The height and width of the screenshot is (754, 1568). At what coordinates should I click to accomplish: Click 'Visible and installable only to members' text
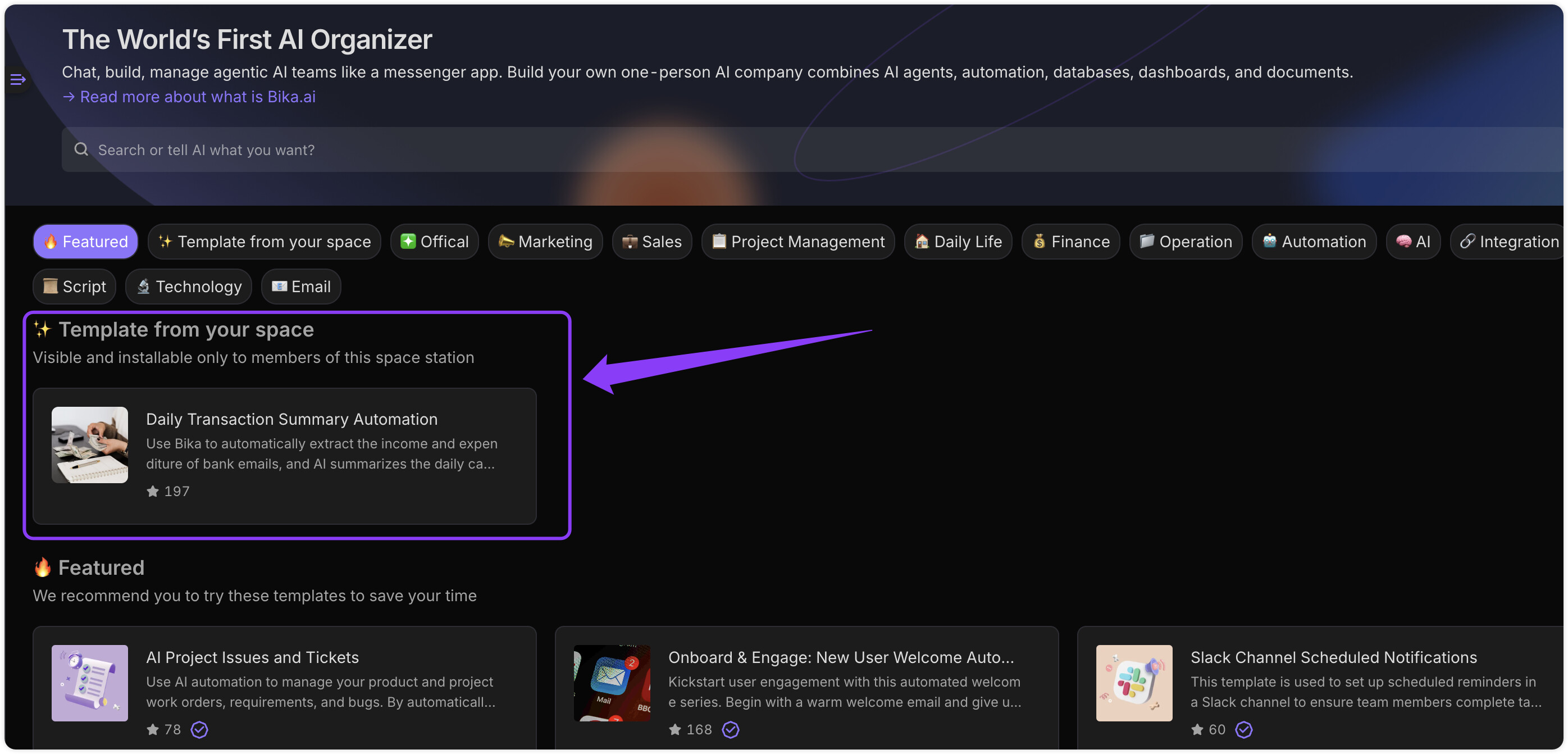[x=253, y=357]
